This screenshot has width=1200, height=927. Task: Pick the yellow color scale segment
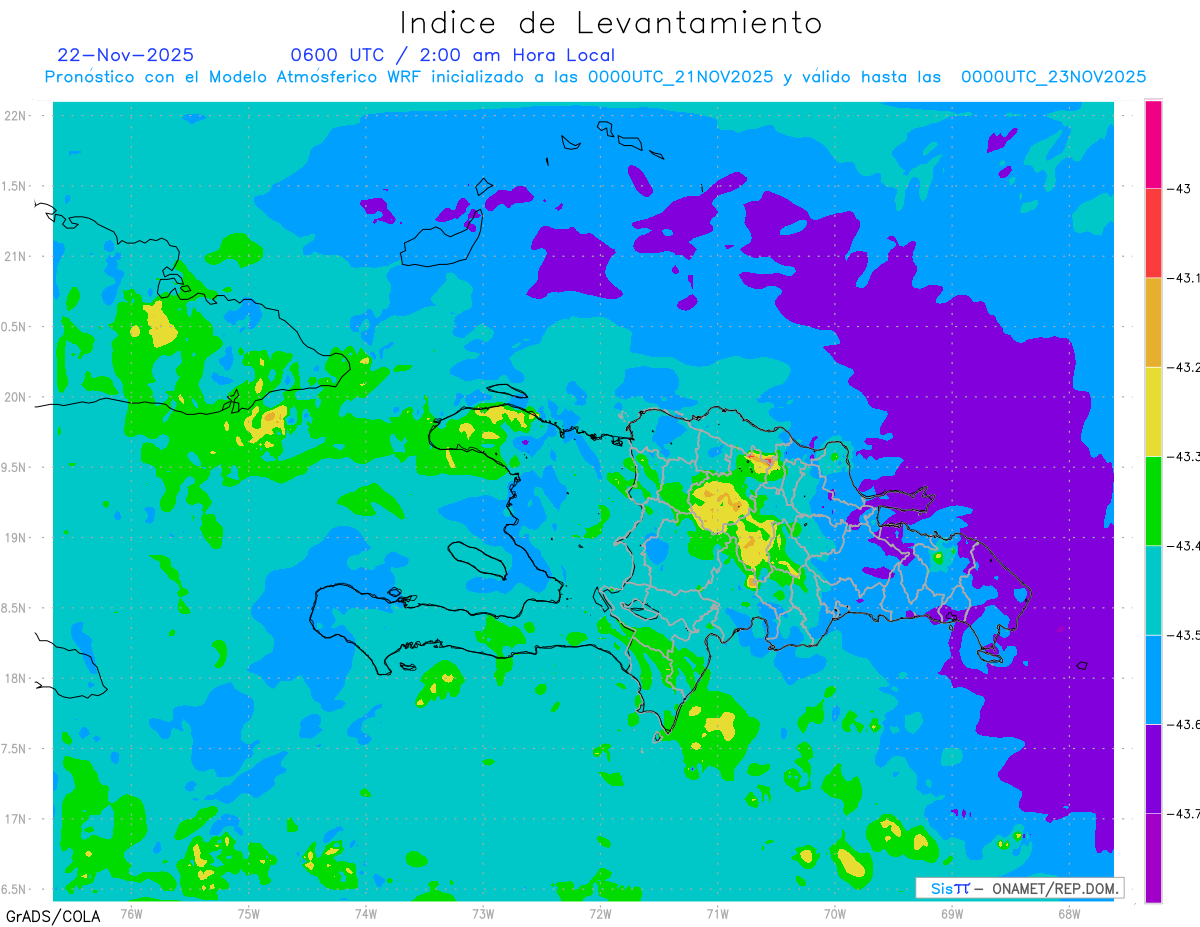1153,411
